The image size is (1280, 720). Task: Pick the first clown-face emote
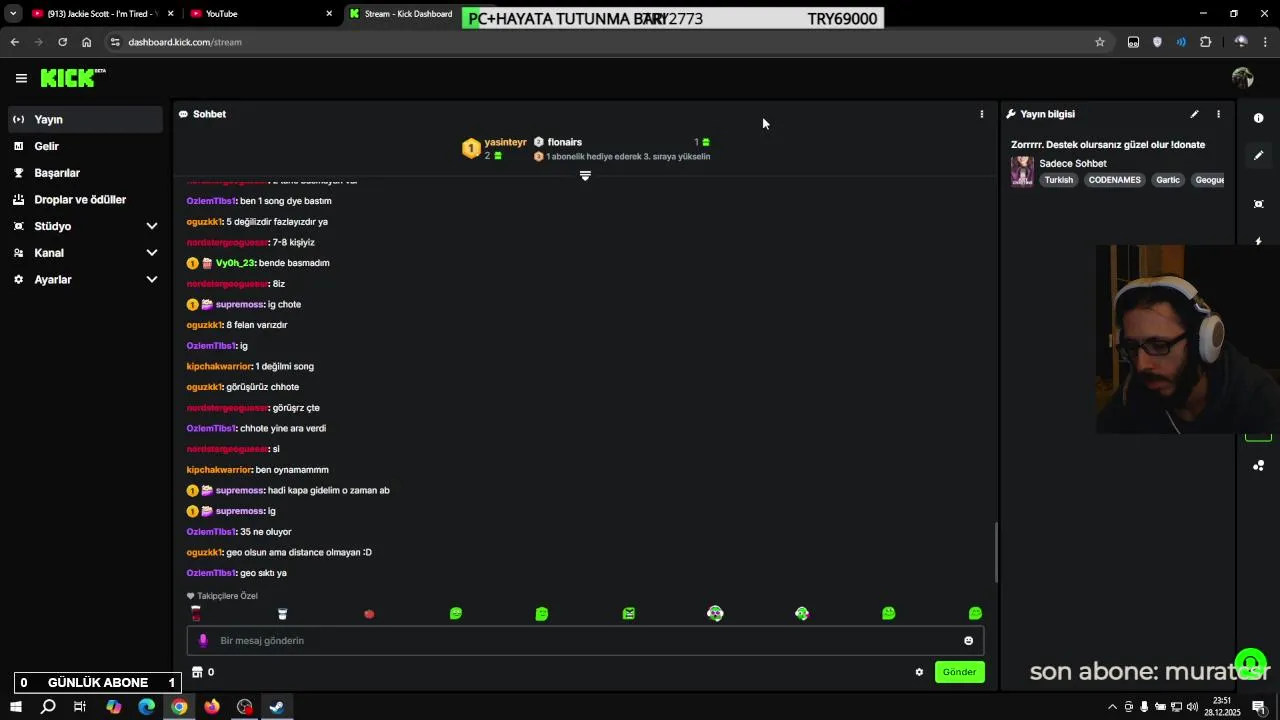pyautogui.click(x=715, y=614)
